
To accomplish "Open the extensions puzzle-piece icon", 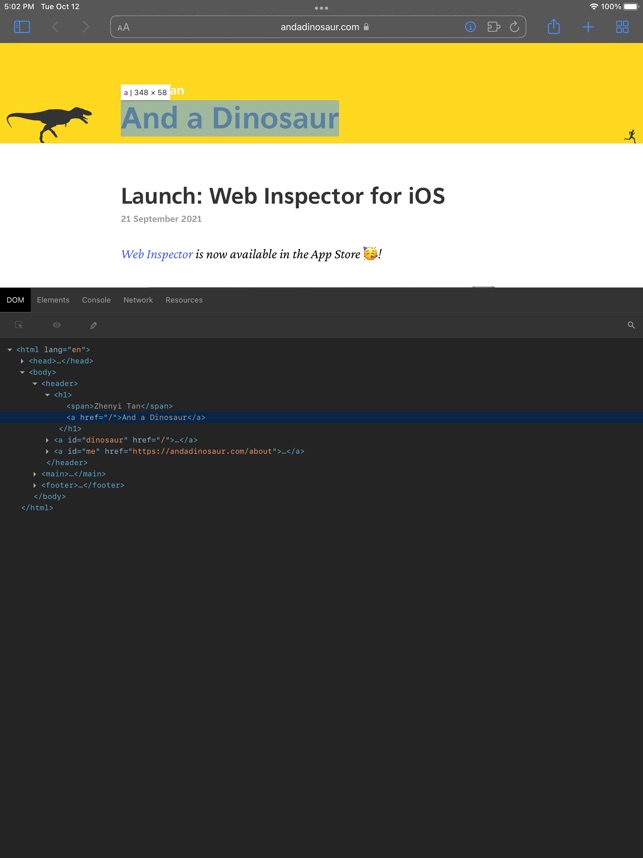I will 494,27.
